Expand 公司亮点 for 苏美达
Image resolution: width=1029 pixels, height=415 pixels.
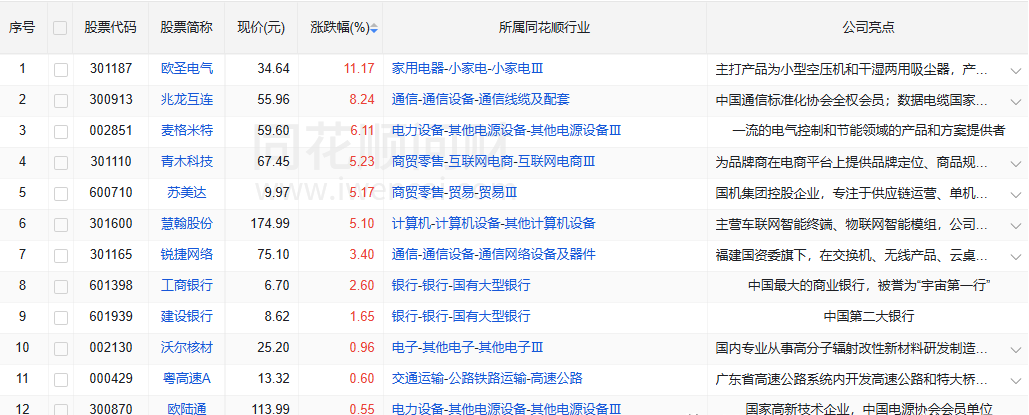pyautogui.click(x=1017, y=194)
